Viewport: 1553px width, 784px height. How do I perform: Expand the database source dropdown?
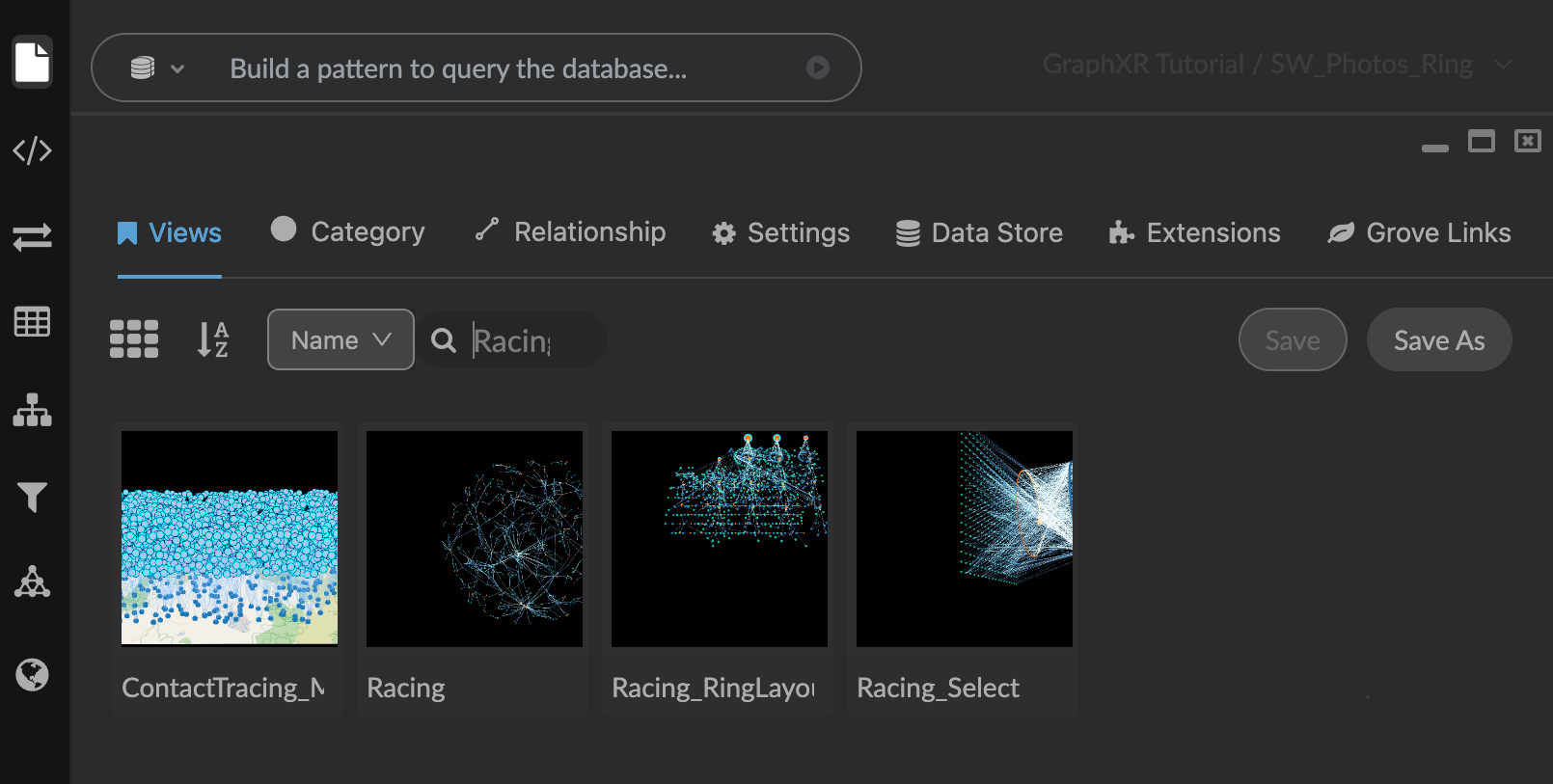click(157, 68)
